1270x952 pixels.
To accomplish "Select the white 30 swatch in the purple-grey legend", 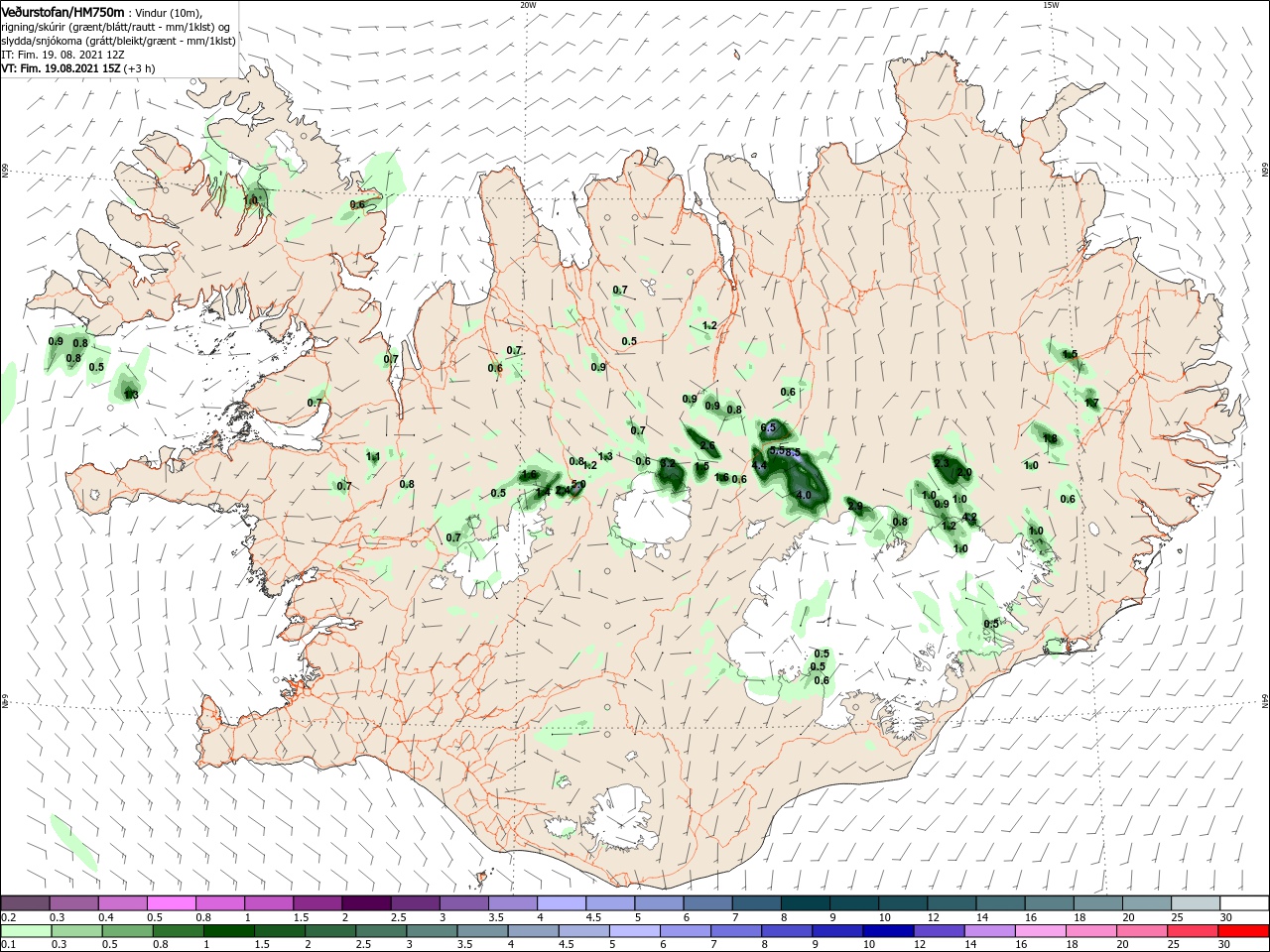I will coord(1244,902).
